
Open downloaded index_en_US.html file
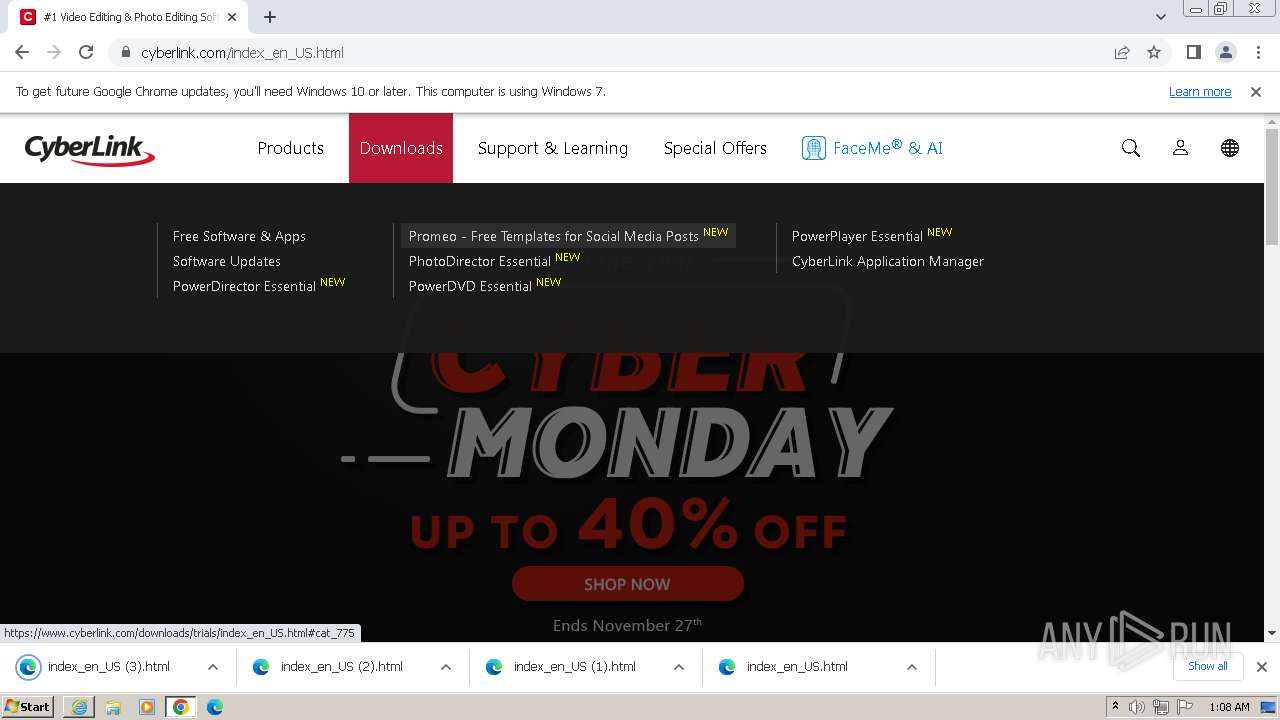click(x=799, y=667)
